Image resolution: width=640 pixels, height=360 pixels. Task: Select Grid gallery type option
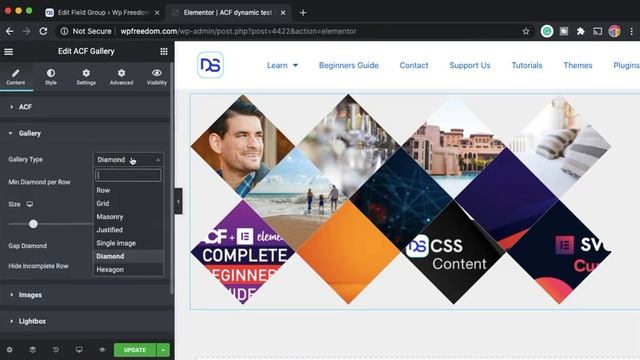point(128,203)
